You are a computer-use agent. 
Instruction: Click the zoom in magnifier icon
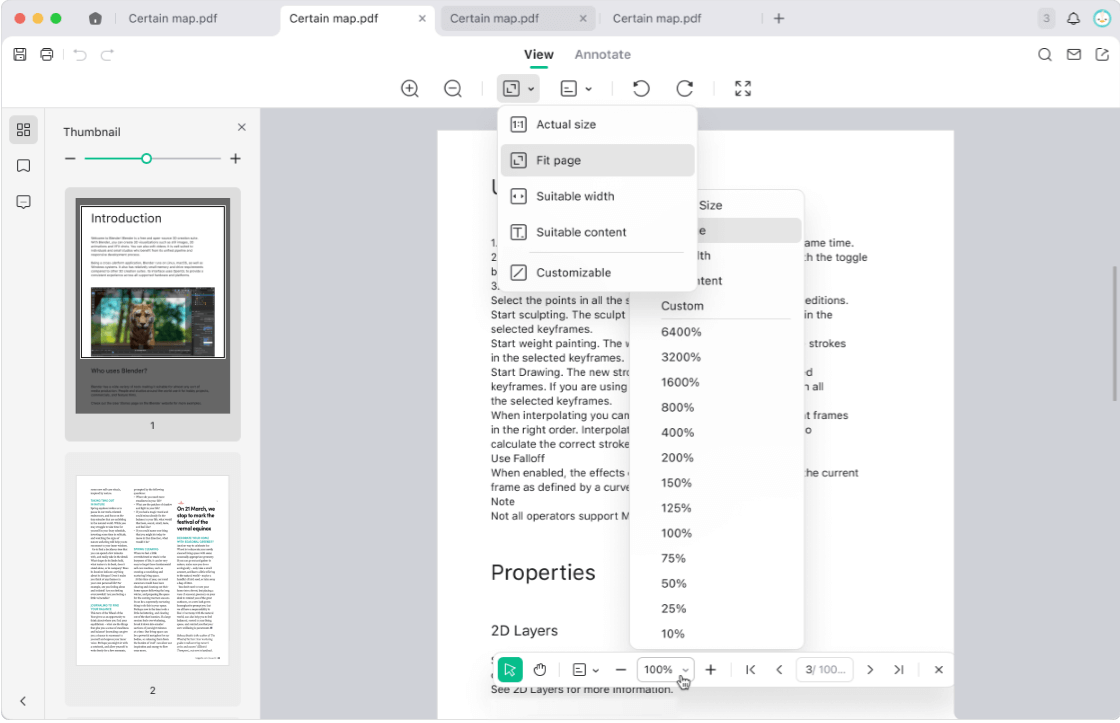[x=410, y=89]
